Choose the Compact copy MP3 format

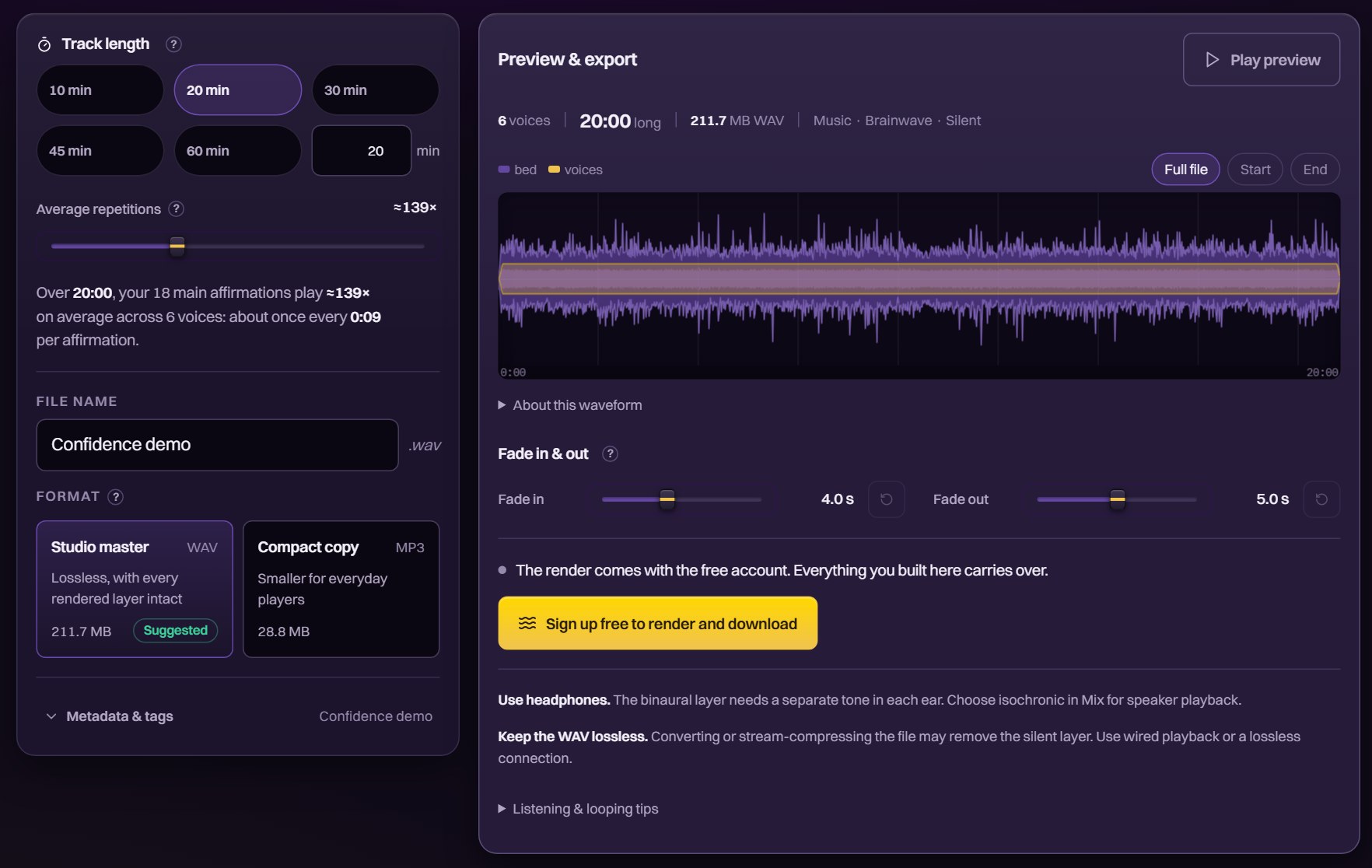coord(341,589)
